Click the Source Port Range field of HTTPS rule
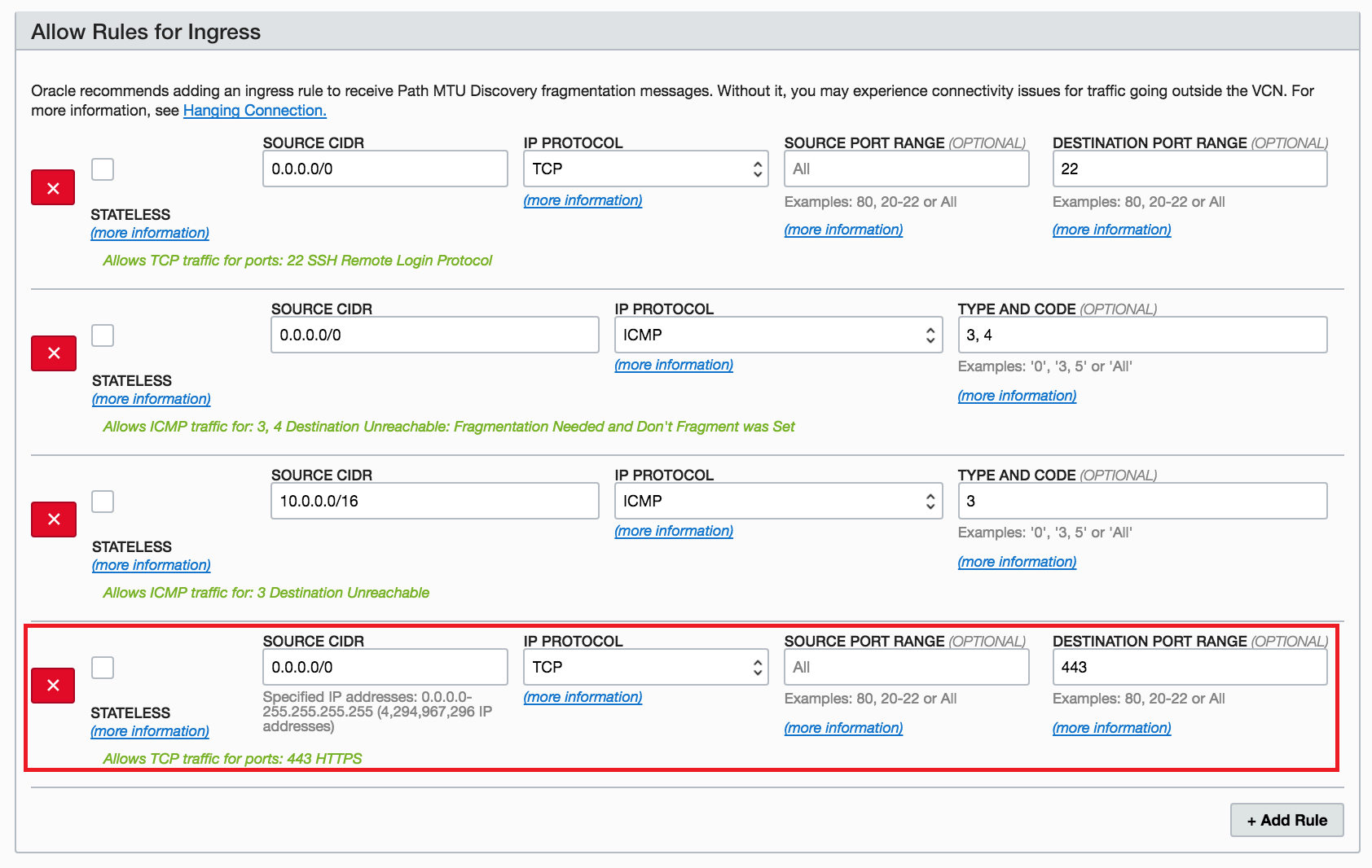The width and height of the screenshot is (1372, 868). click(x=905, y=666)
